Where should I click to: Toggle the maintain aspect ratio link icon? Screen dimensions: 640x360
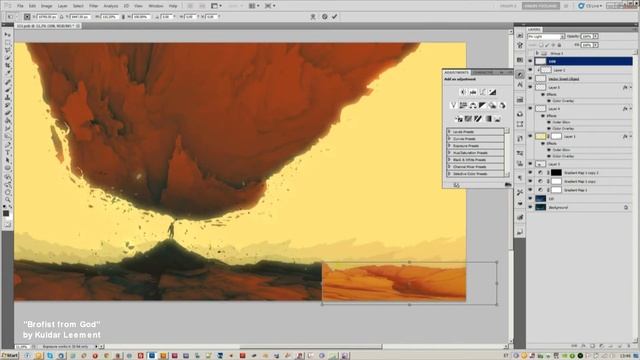point(123,17)
